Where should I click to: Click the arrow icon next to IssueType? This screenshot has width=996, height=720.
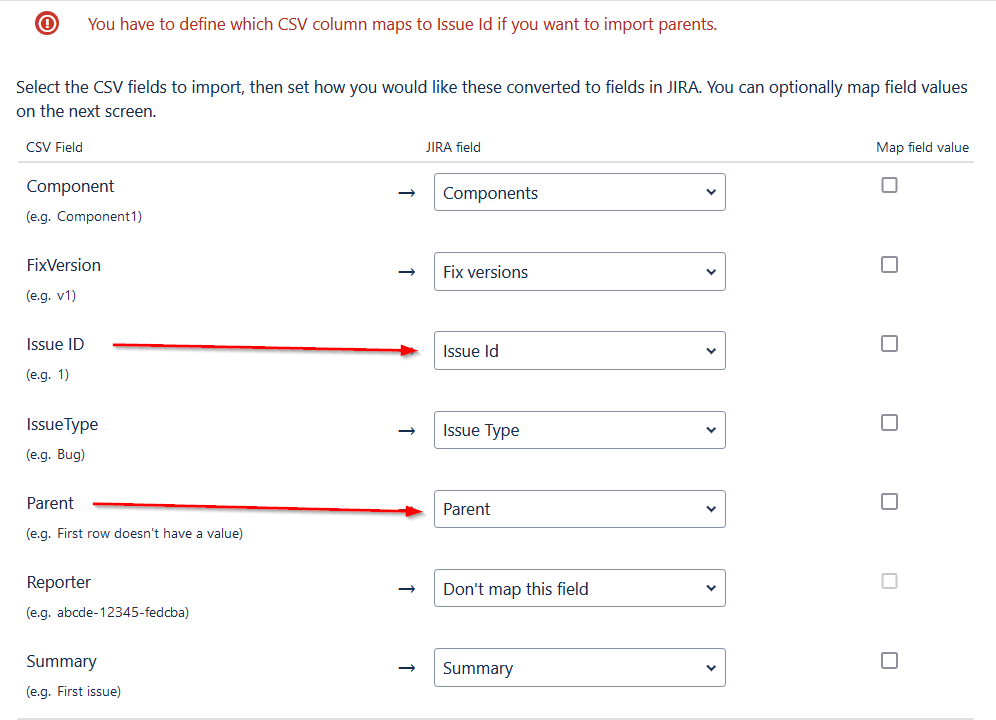(x=406, y=430)
